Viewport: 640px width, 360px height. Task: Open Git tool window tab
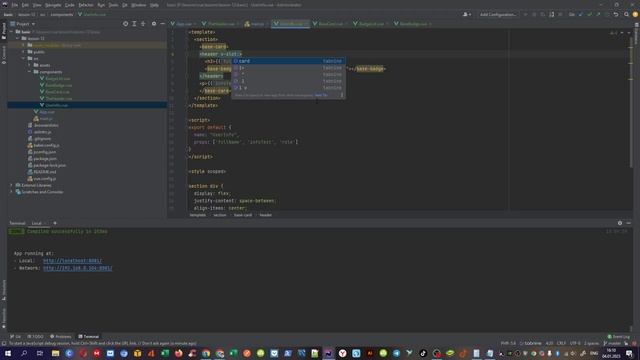pyautogui.click(x=16, y=337)
